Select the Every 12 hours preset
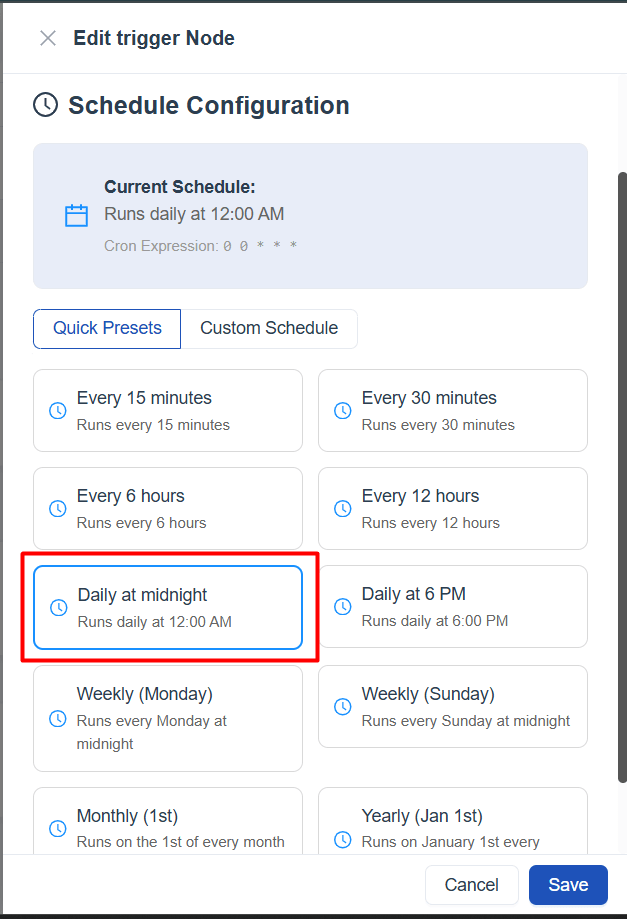The image size is (627, 919). click(x=452, y=508)
